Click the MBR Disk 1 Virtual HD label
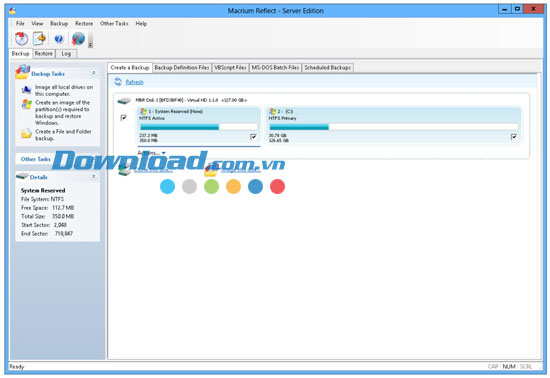The image size is (550, 378). pyautogui.click(x=191, y=100)
